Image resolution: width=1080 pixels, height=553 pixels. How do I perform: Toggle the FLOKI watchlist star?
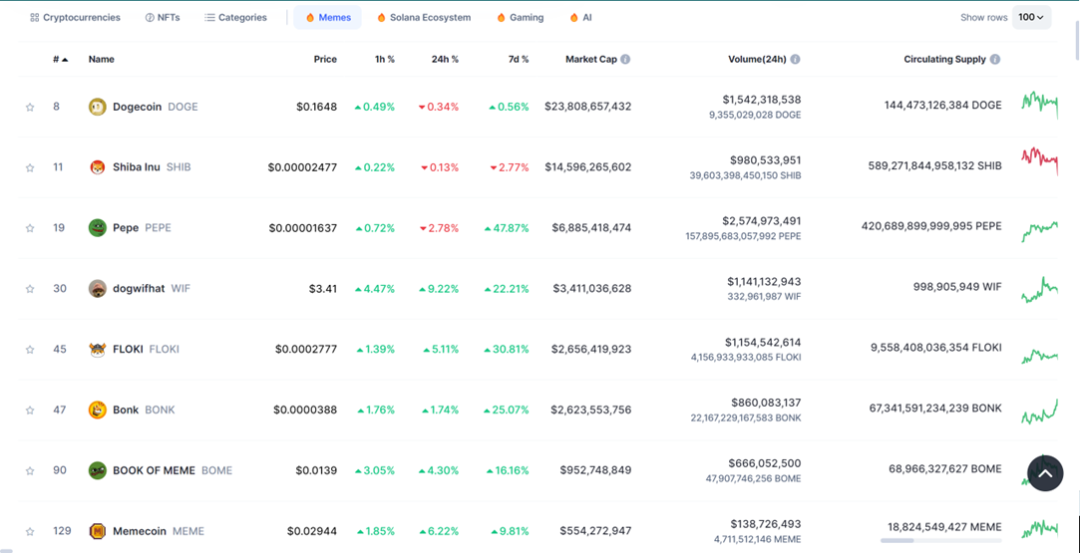coord(30,350)
